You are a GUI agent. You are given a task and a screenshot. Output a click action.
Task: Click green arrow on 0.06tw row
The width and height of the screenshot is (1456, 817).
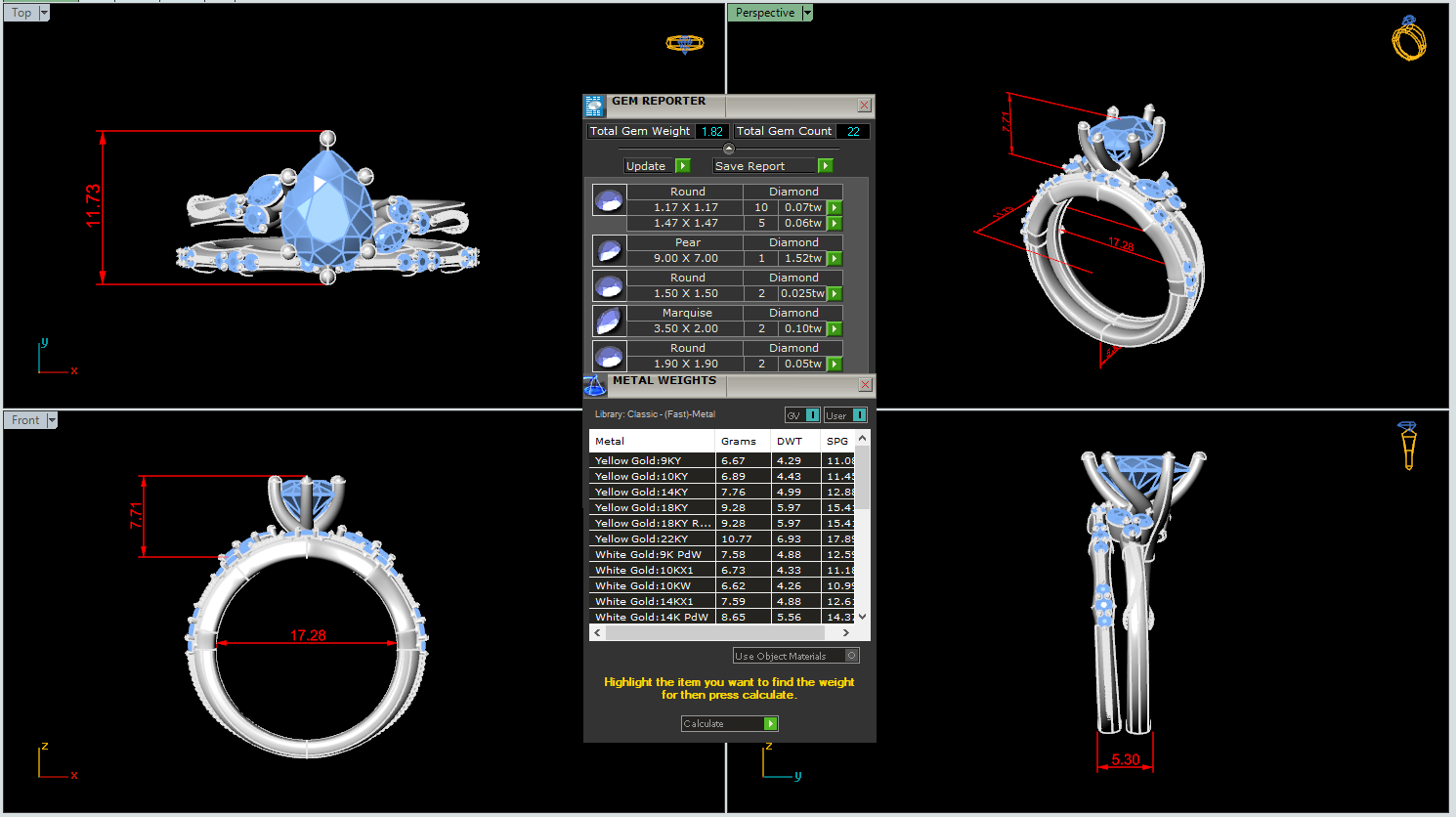click(x=835, y=224)
